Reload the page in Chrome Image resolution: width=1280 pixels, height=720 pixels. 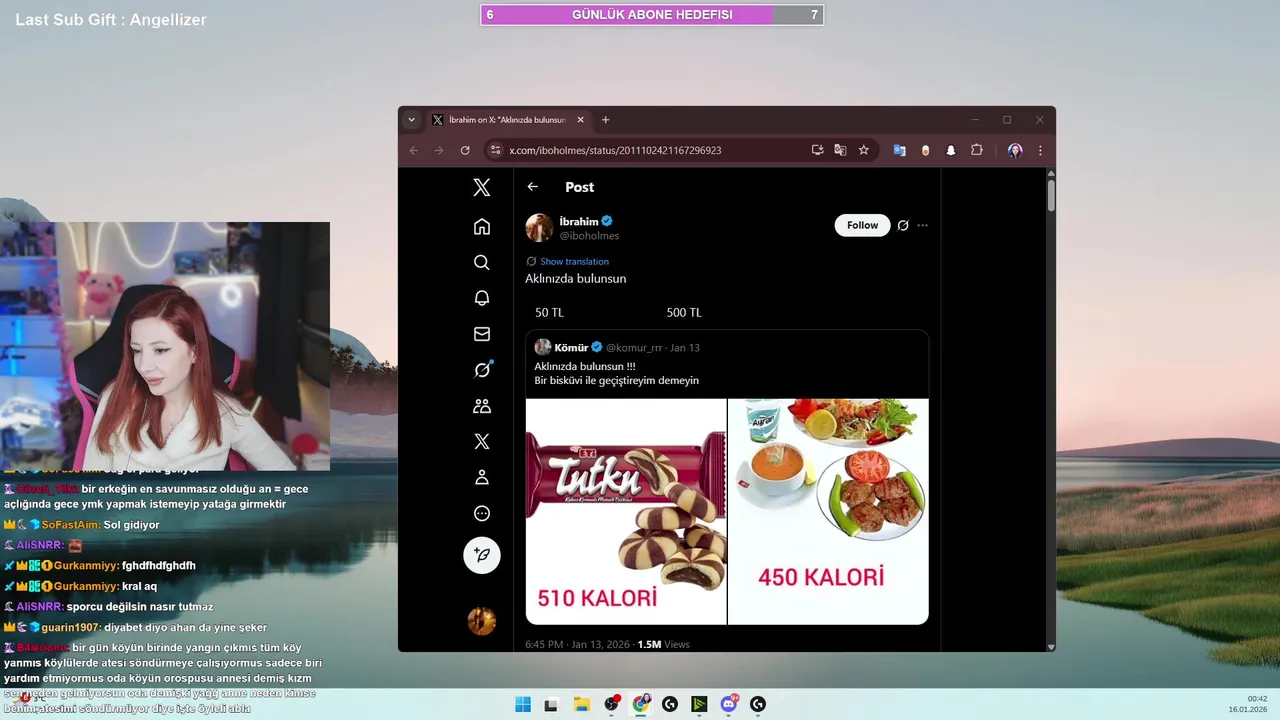pos(465,150)
